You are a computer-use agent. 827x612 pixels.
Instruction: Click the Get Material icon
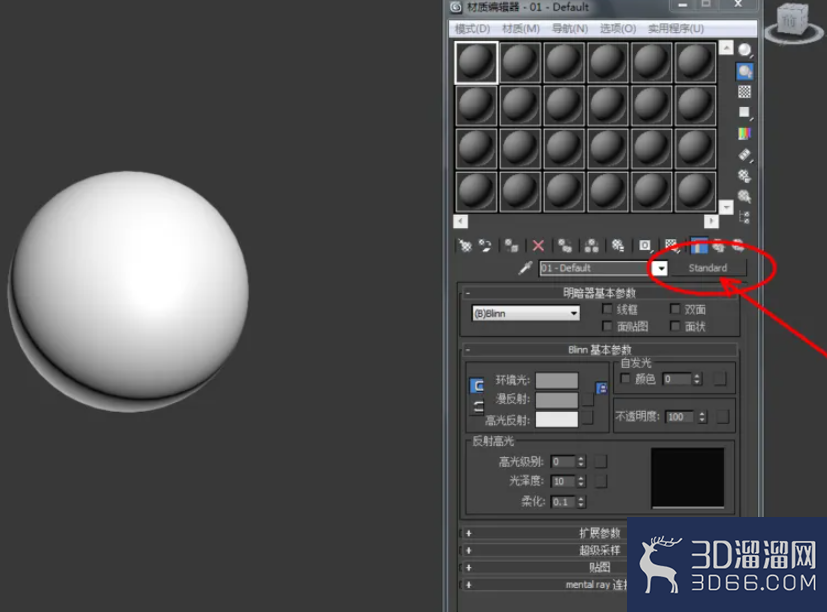pos(465,245)
